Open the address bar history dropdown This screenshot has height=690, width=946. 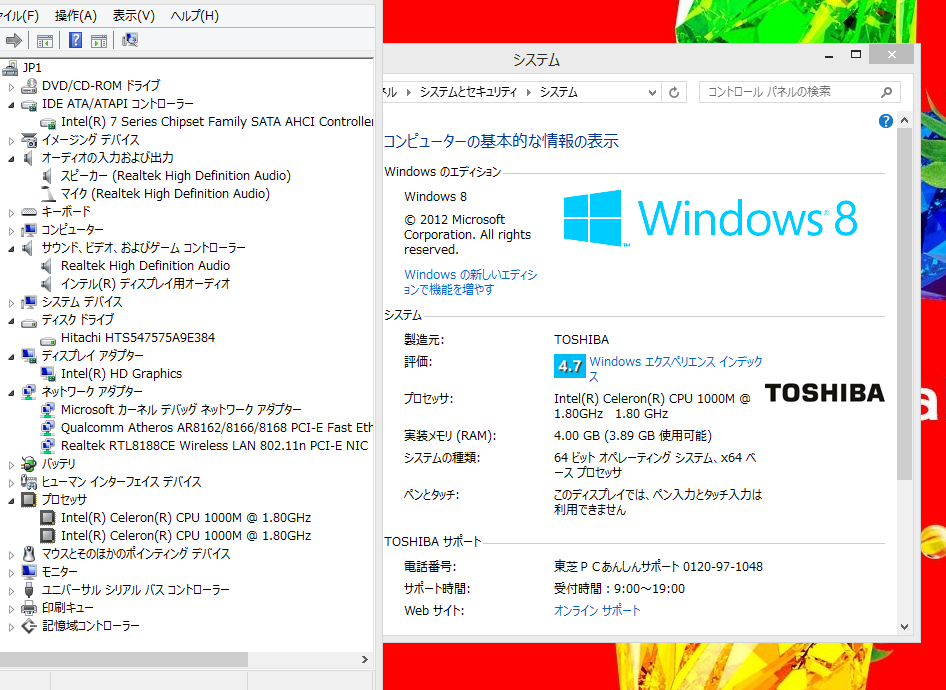click(x=652, y=92)
